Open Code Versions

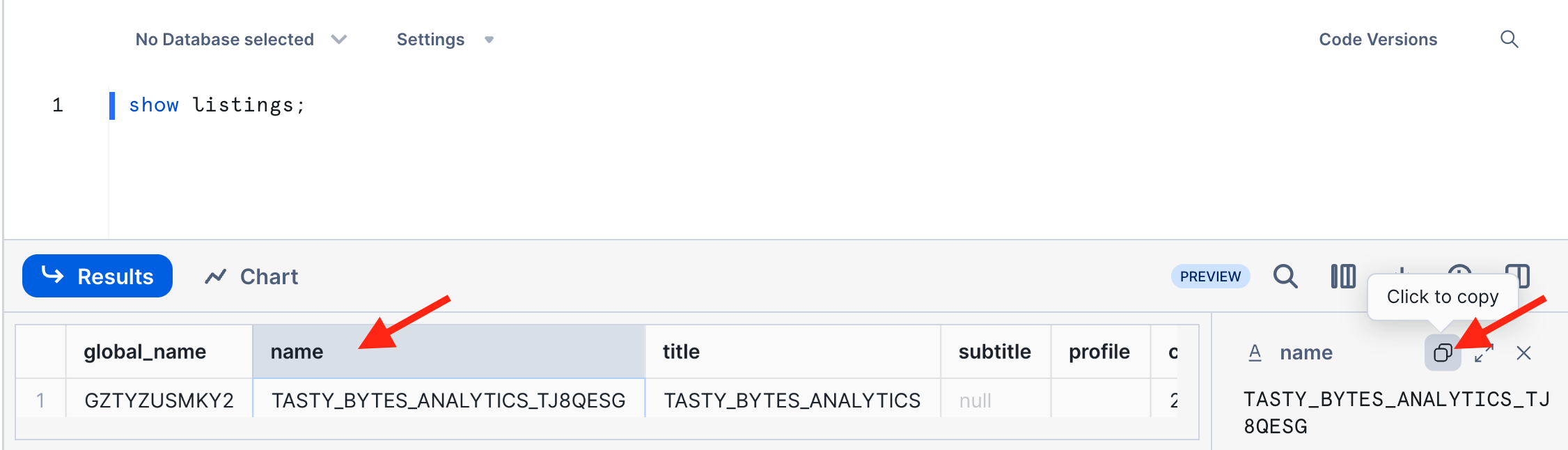point(1377,40)
